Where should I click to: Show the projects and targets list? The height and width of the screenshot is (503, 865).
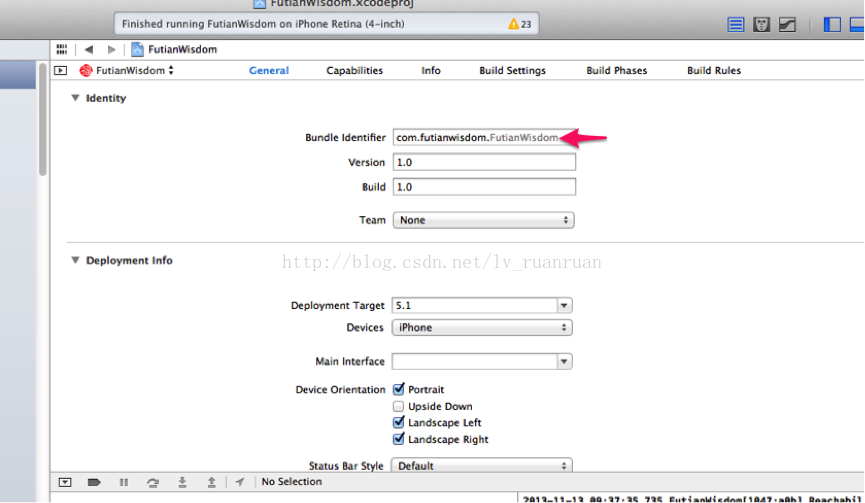(x=61, y=71)
